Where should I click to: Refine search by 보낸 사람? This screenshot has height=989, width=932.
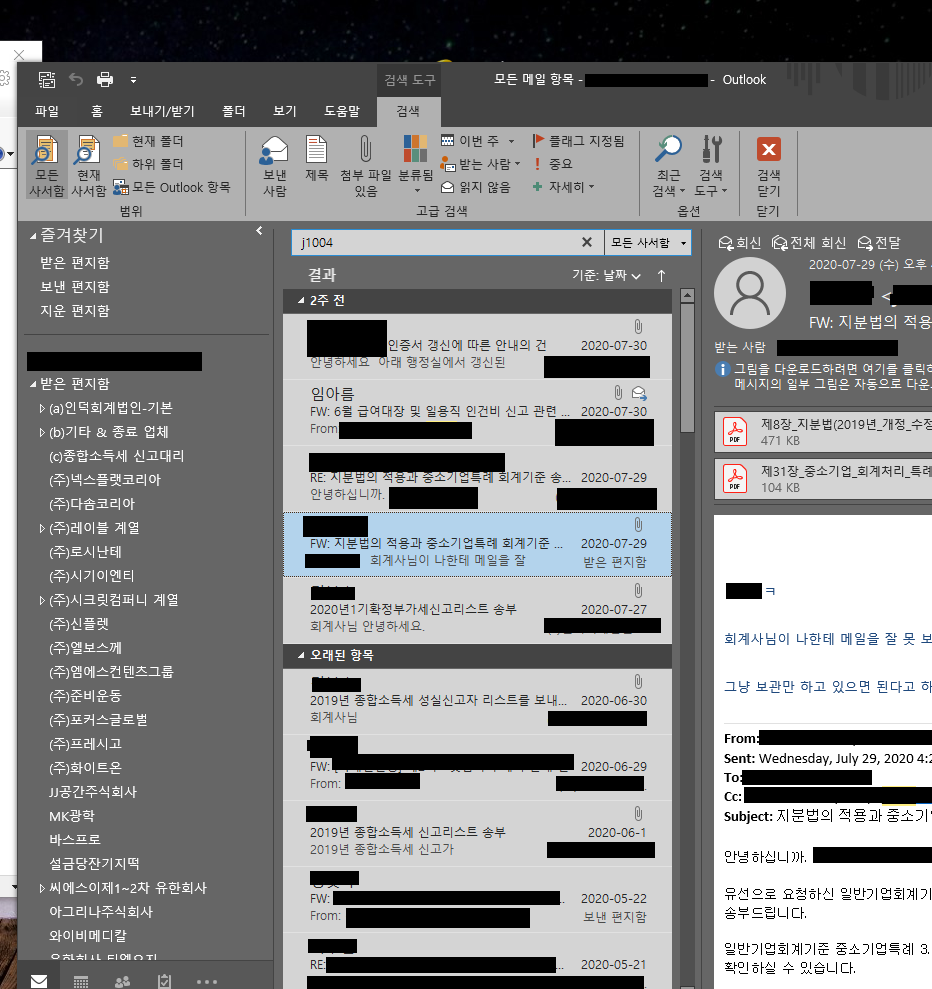(275, 166)
